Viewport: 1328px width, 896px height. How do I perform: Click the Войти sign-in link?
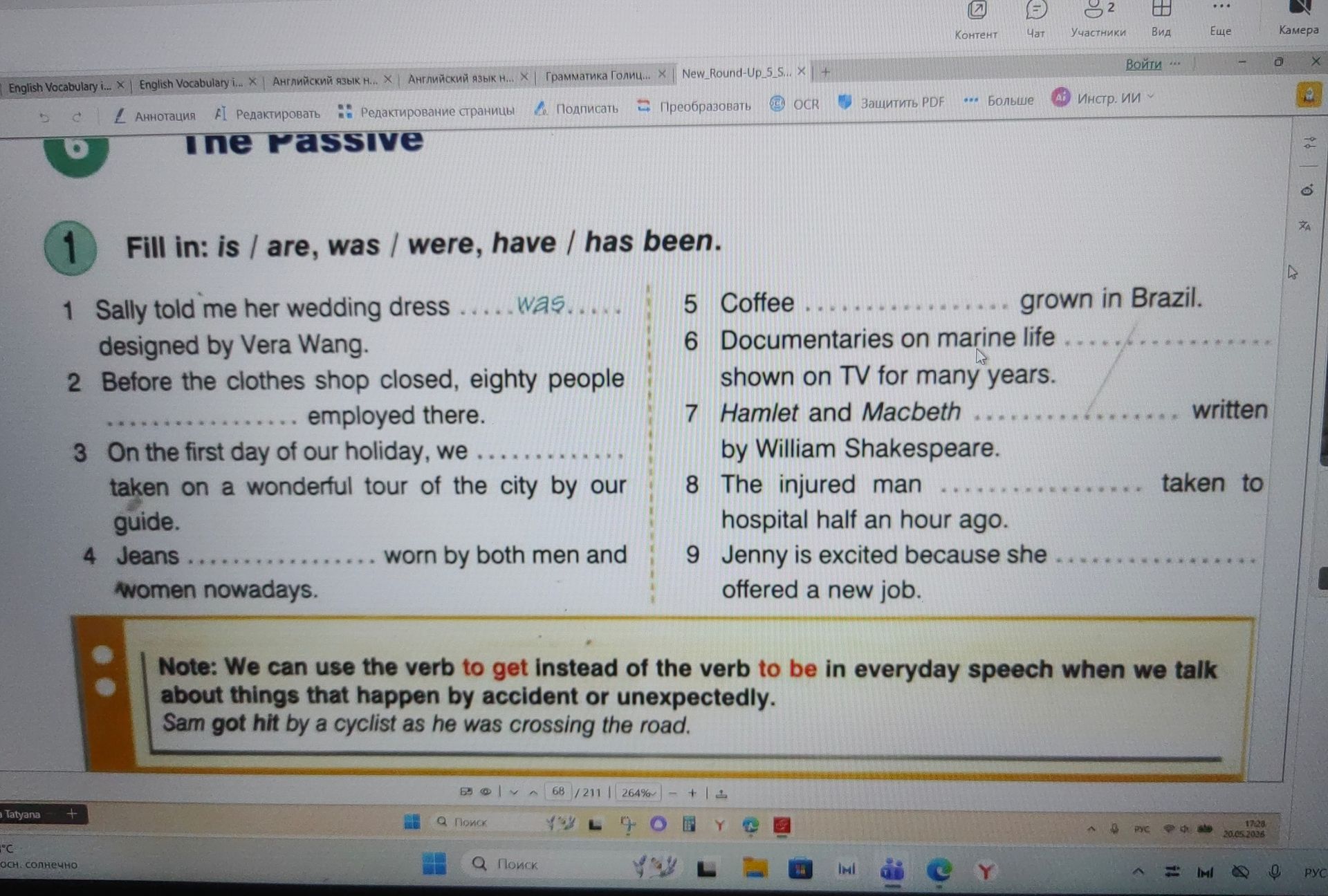pyautogui.click(x=1143, y=64)
